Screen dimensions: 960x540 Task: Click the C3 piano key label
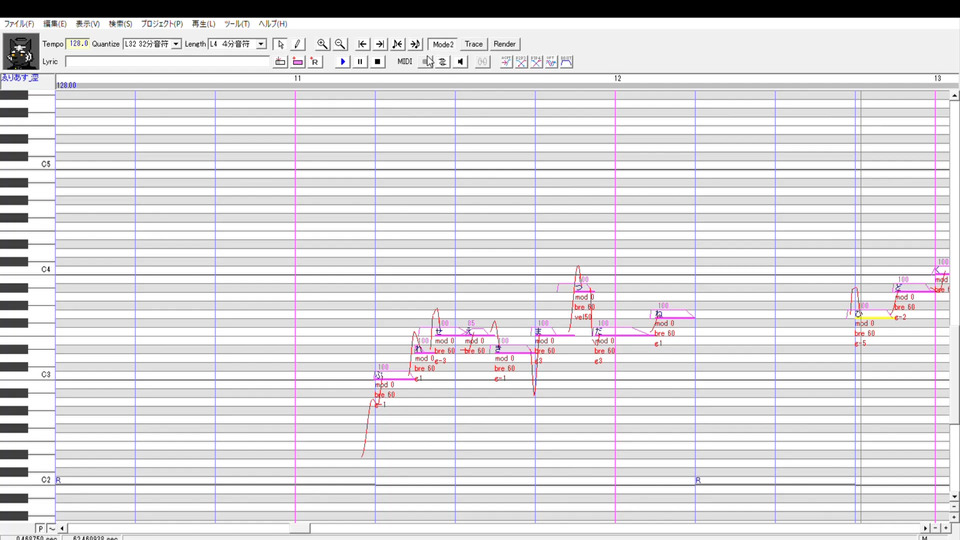pos(46,374)
